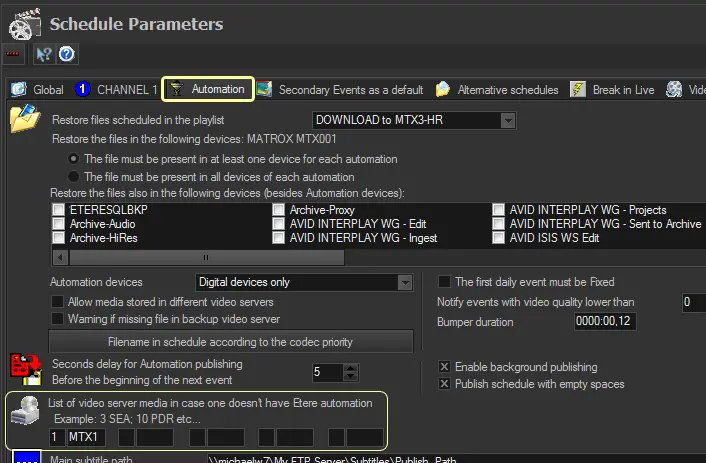Activate the What's This help pointer
This screenshot has height=463, width=706.
tap(44, 54)
